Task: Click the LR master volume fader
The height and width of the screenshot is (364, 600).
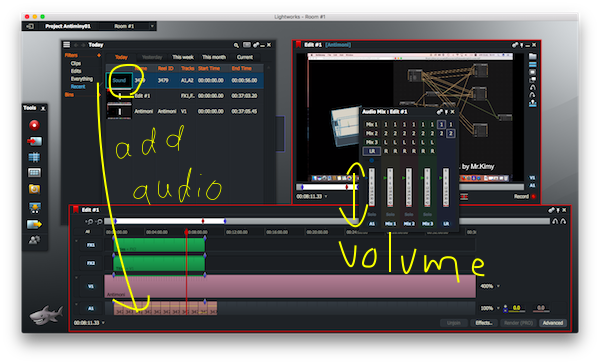Action: (x=446, y=188)
